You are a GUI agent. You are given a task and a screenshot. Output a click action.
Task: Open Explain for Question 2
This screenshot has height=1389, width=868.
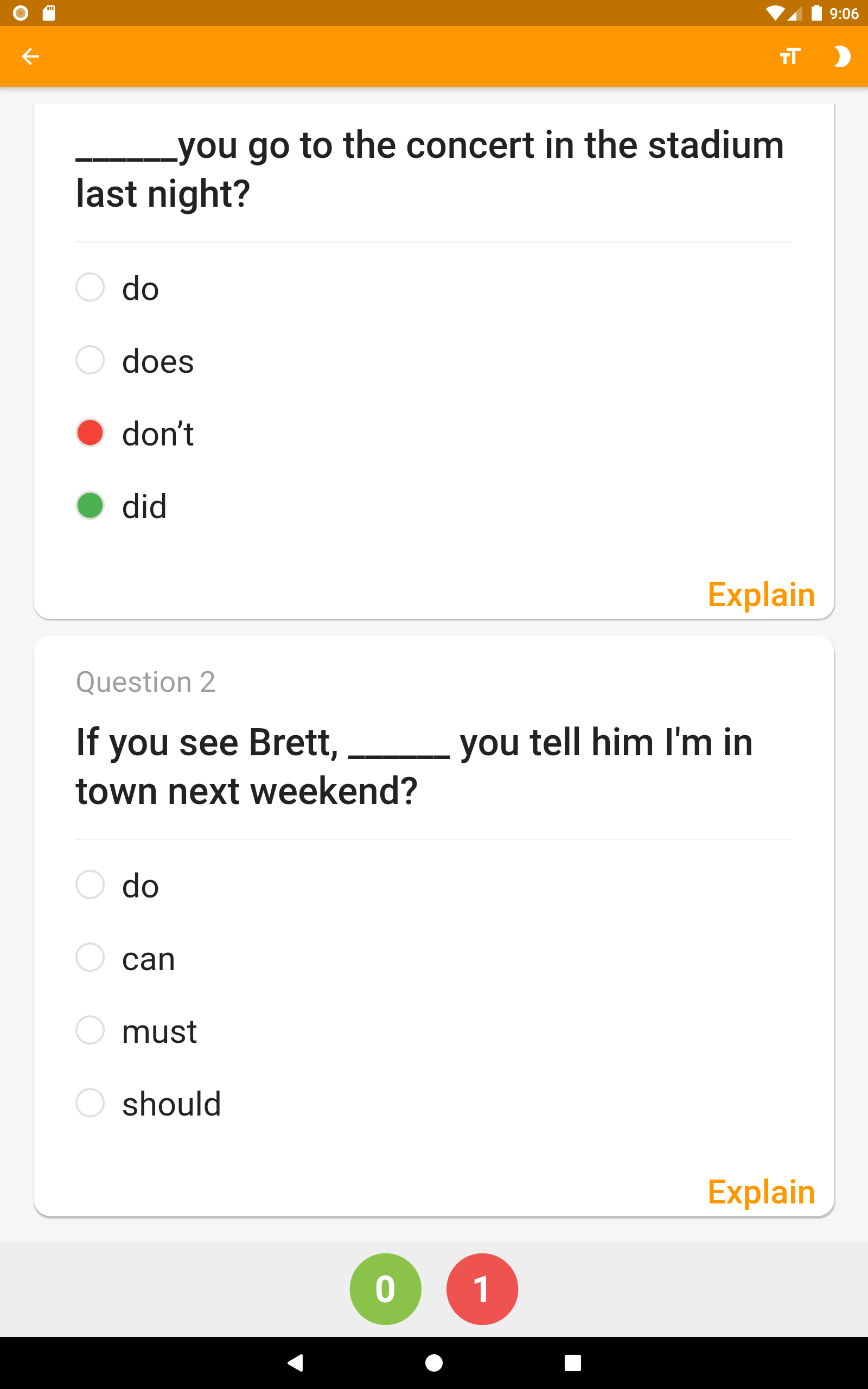(761, 1192)
